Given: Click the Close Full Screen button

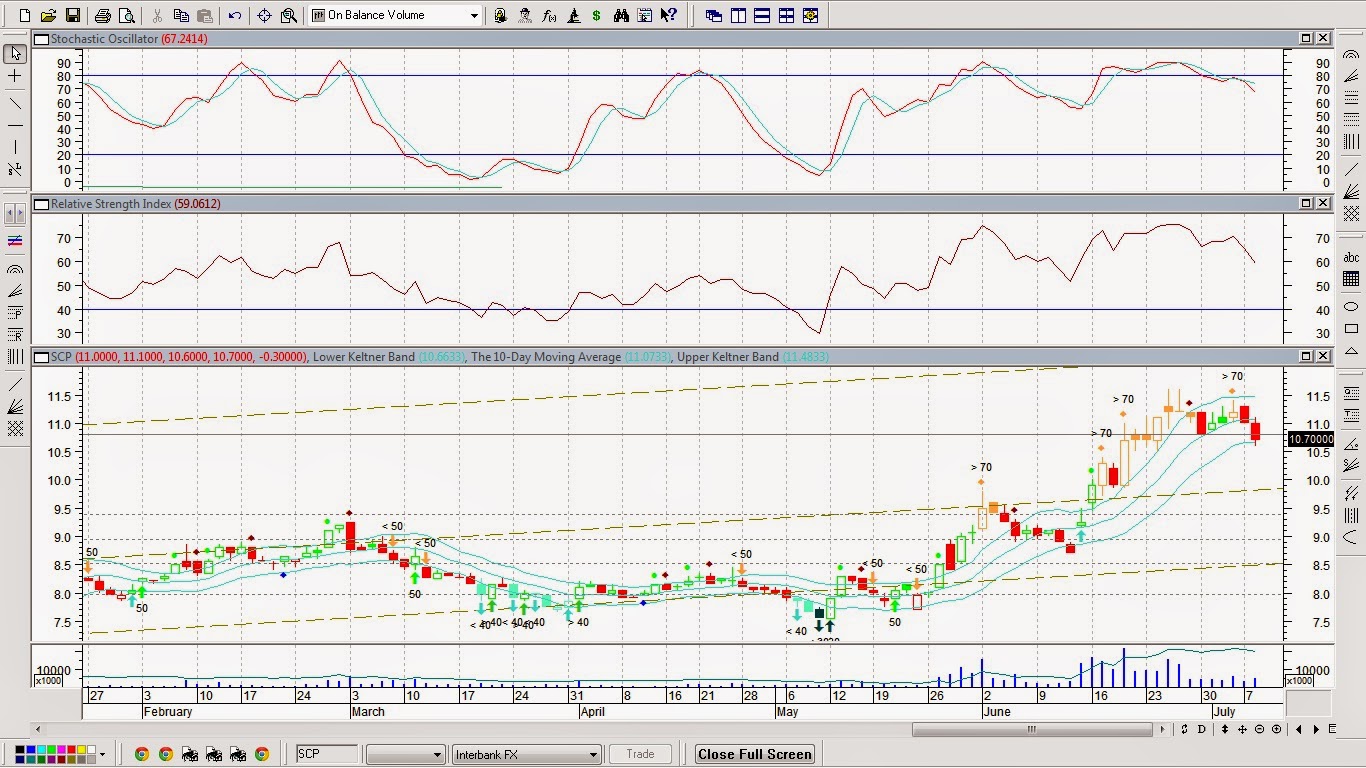Looking at the screenshot, I should [x=755, y=754].
